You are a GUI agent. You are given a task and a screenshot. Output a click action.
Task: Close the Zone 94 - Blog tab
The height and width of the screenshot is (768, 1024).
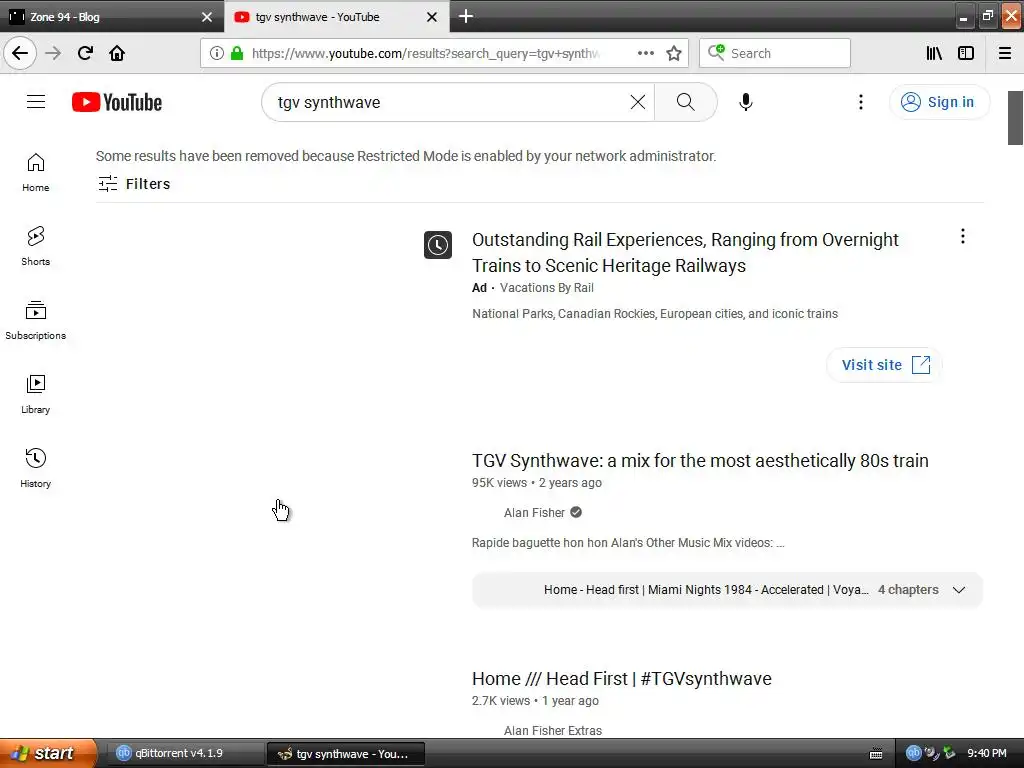(x=207, y=17)
